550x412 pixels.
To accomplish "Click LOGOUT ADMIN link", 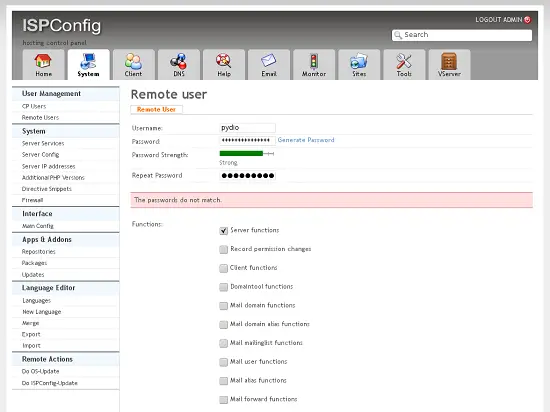I will 498,20.
